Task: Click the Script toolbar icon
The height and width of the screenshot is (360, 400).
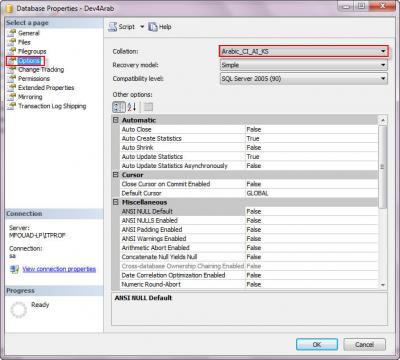Action: click(113, 27)
